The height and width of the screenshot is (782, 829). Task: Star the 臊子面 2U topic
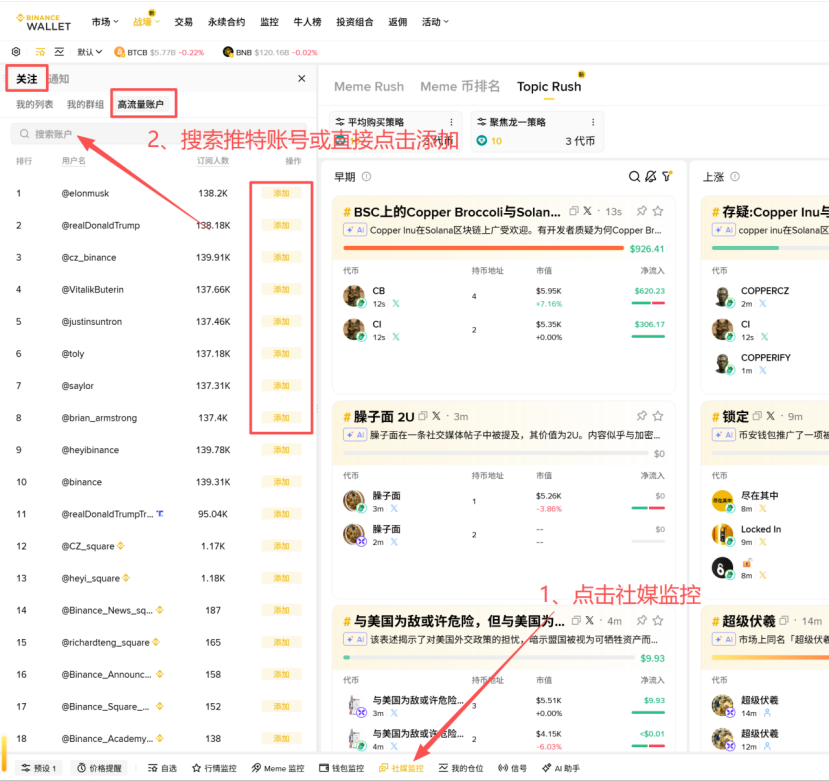[658, 416]
